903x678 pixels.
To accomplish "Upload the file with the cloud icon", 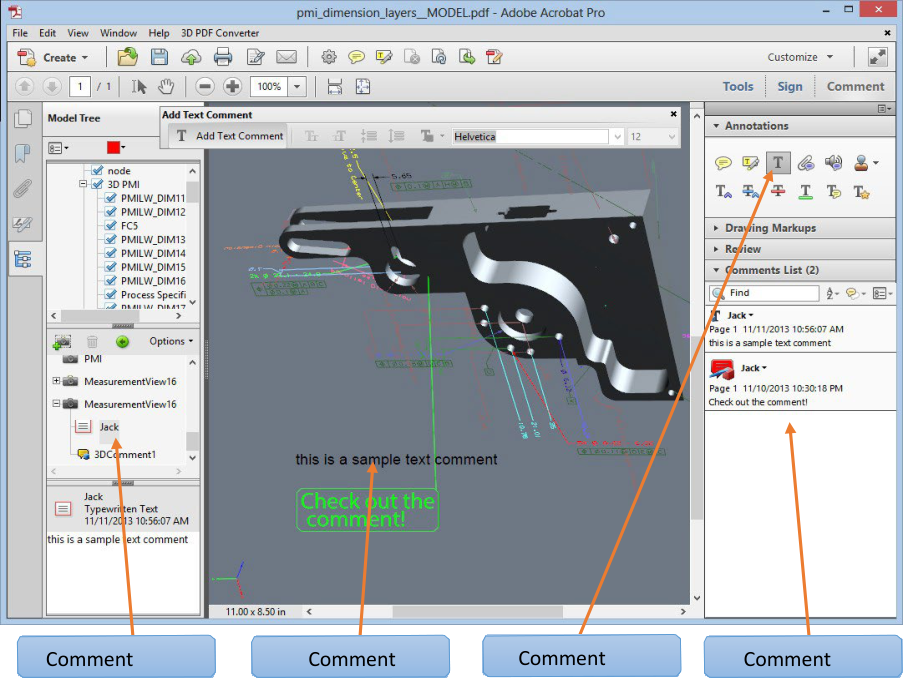I will tap(191, 57).
